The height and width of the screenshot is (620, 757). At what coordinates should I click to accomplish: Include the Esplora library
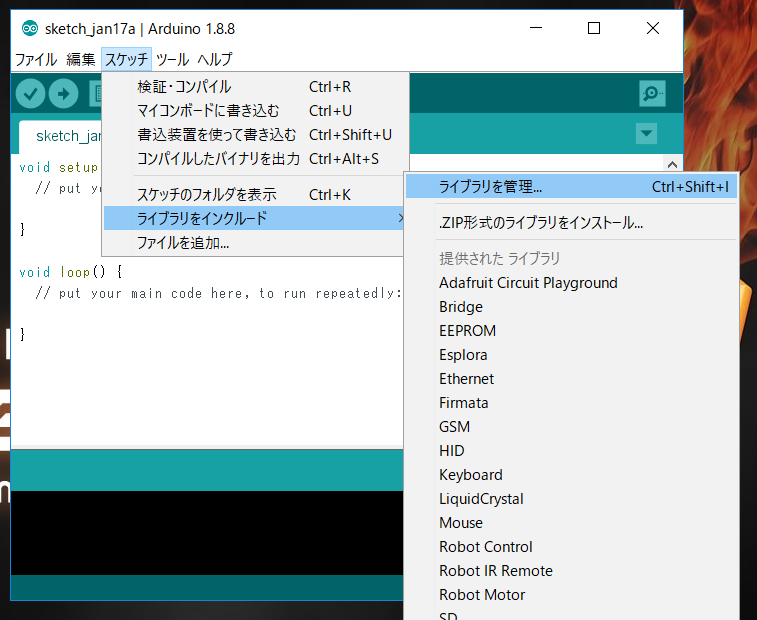click(571, 355)
